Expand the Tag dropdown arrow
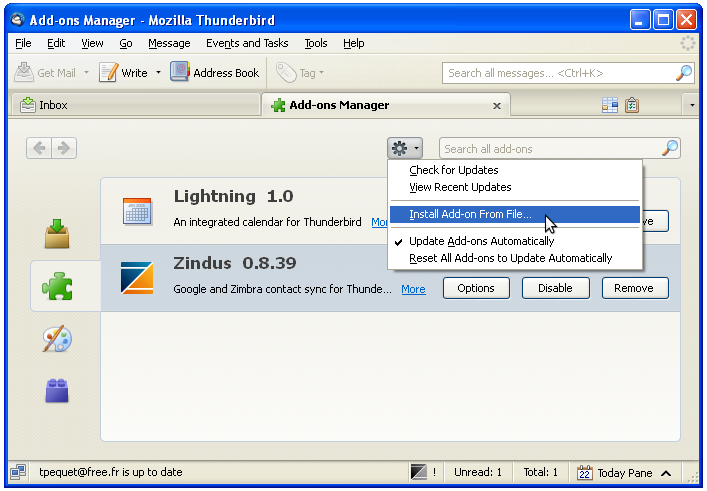Viewport: 707px width, 491px height. click(321, 72)
